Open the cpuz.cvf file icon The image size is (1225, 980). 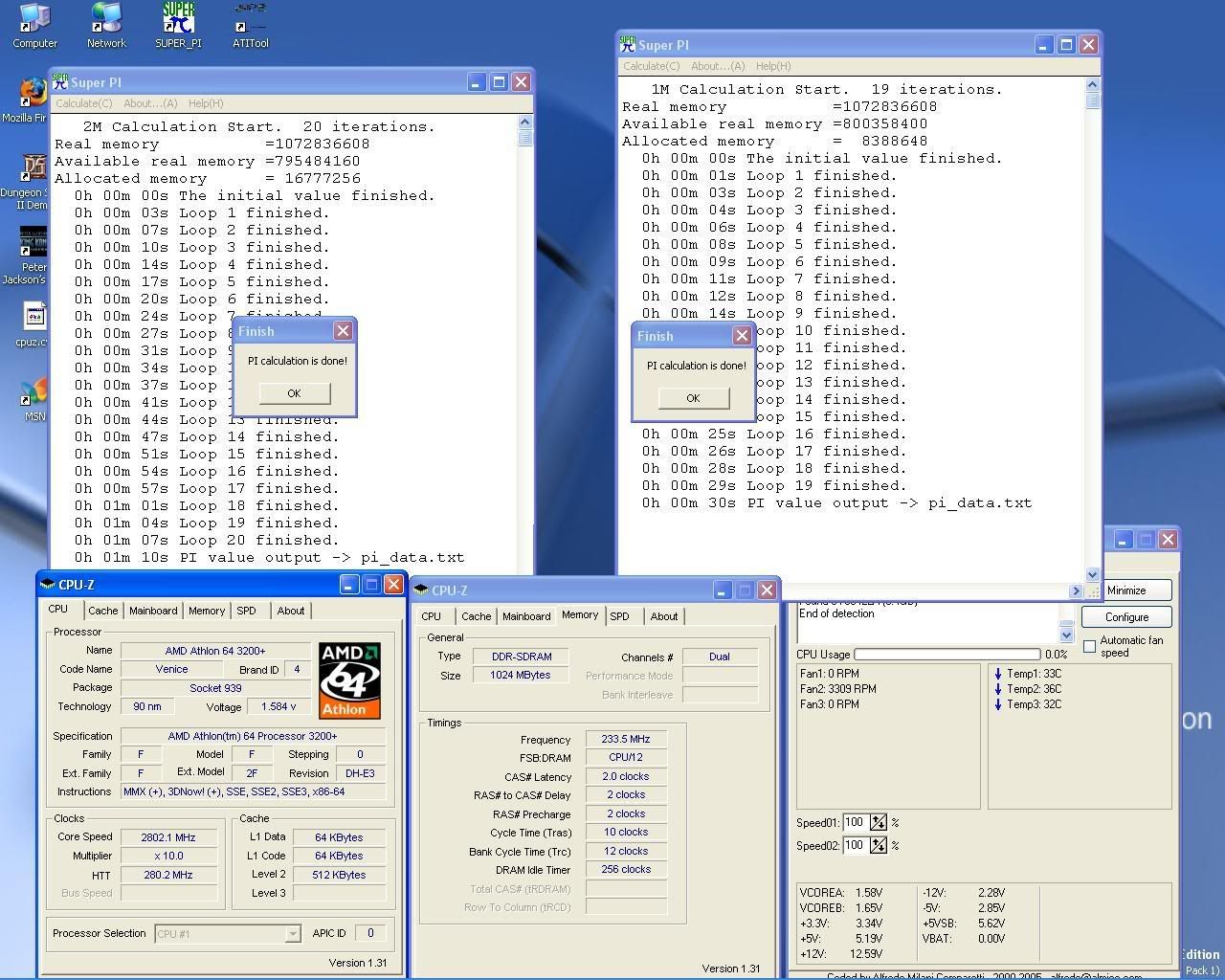[34, 325]
